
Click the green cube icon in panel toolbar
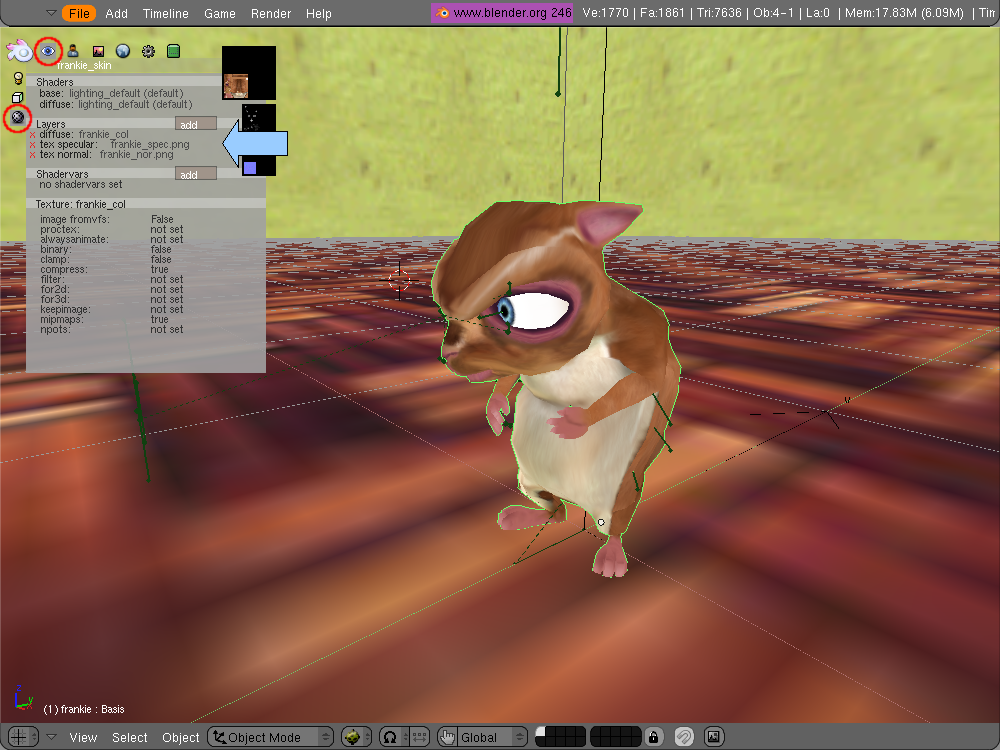pyautogui.click(x=173, y=51)
